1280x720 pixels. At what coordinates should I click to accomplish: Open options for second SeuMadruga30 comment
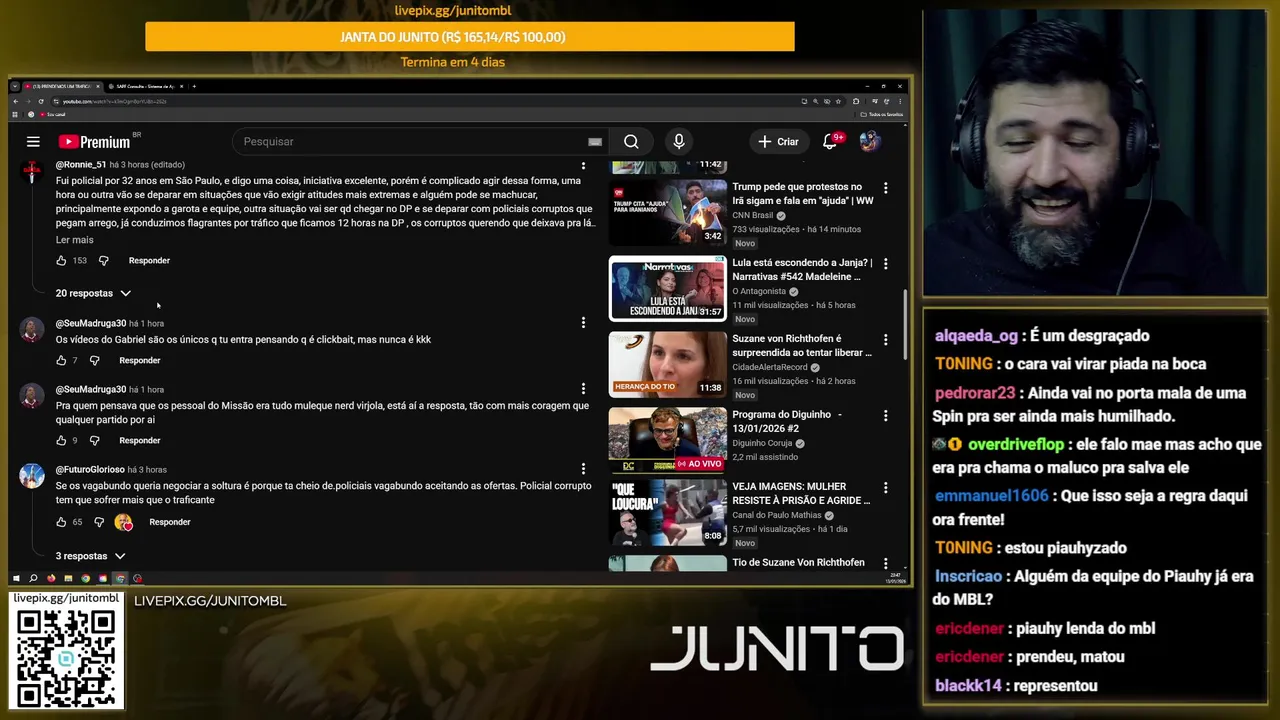pyautogui.click(x=583, y=389)
